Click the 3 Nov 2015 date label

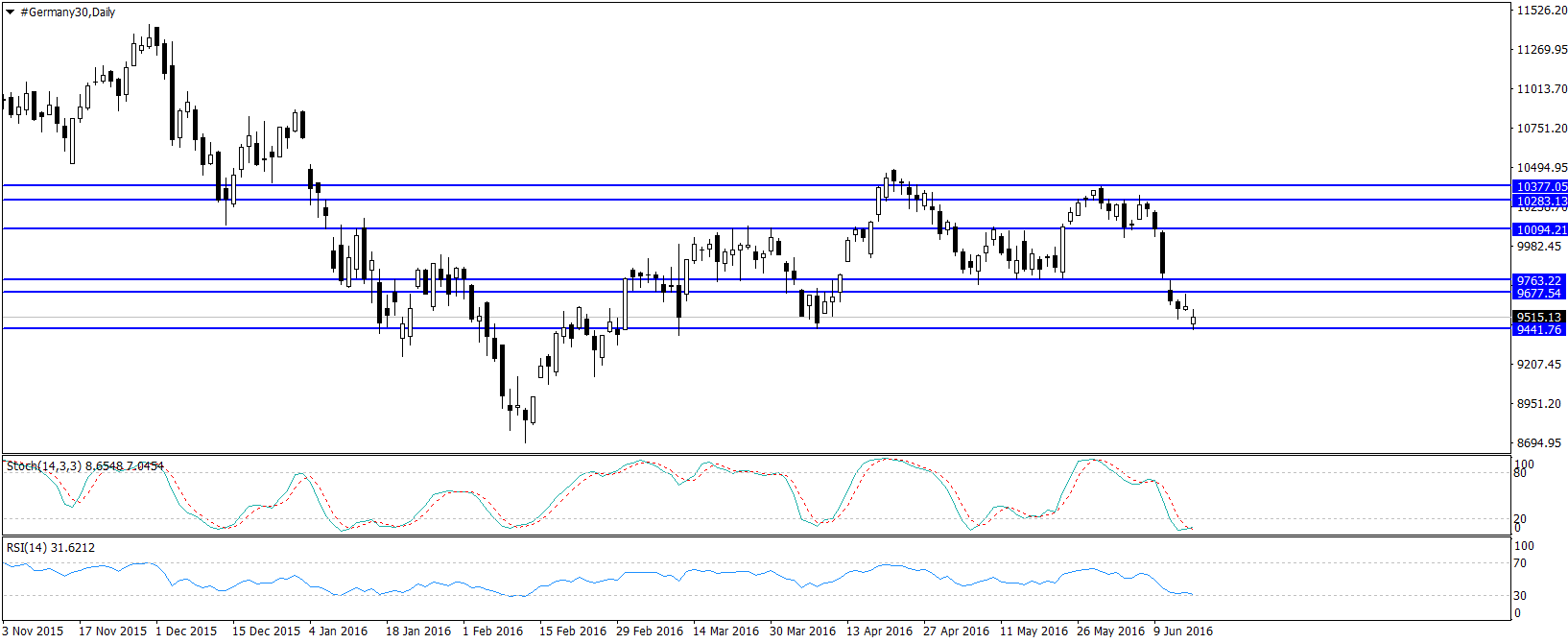pyautogui.click(x=33, y=631)
